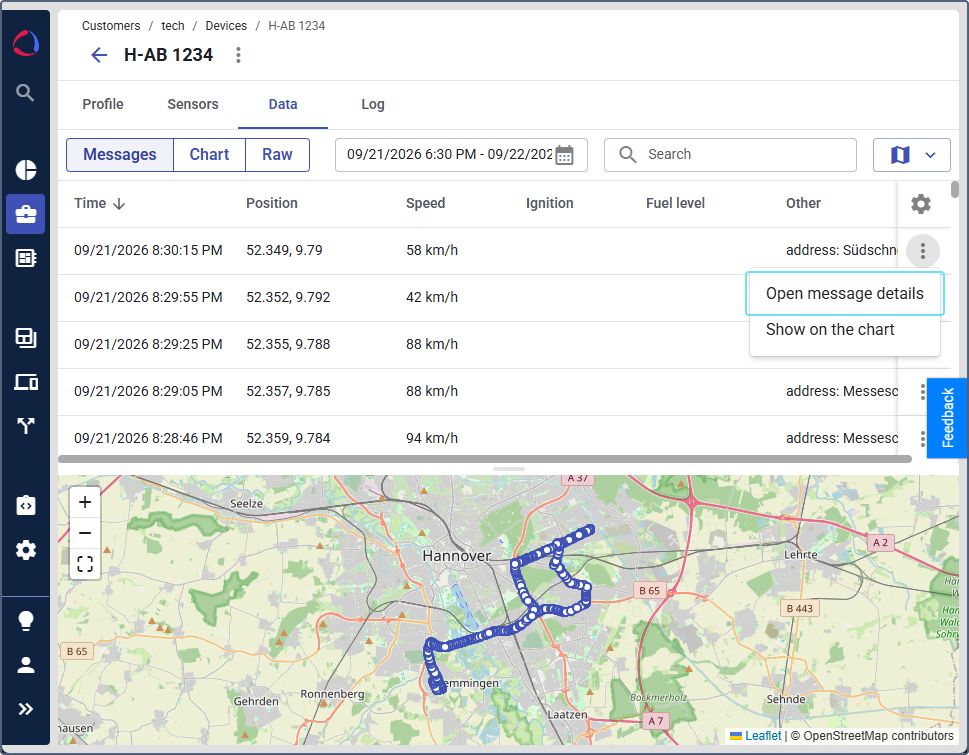
Task: Open the sidebar settings gear icon
Action: [x=25, y=549]
